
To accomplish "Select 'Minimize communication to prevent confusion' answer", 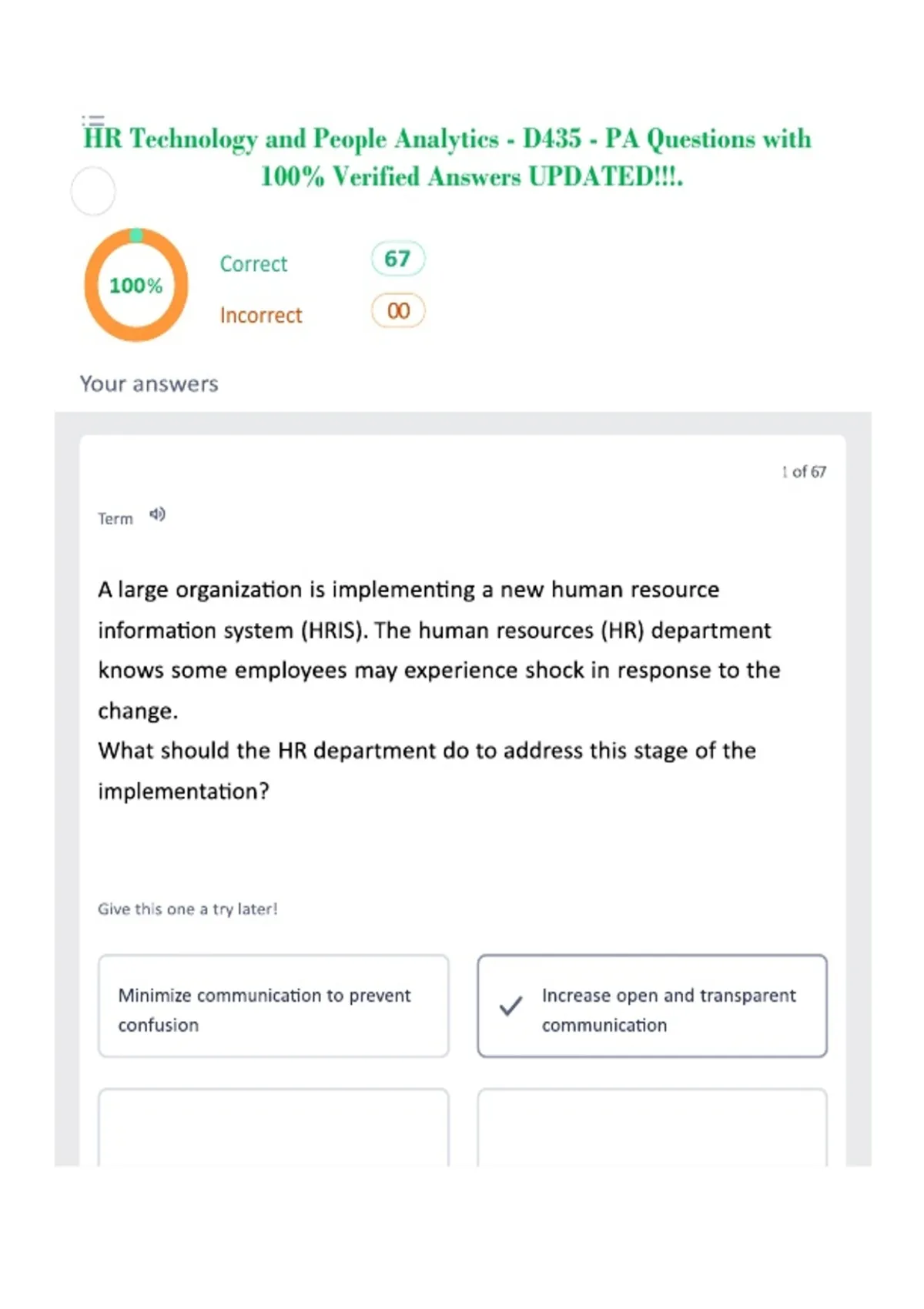I will [x=273, y=1006].
